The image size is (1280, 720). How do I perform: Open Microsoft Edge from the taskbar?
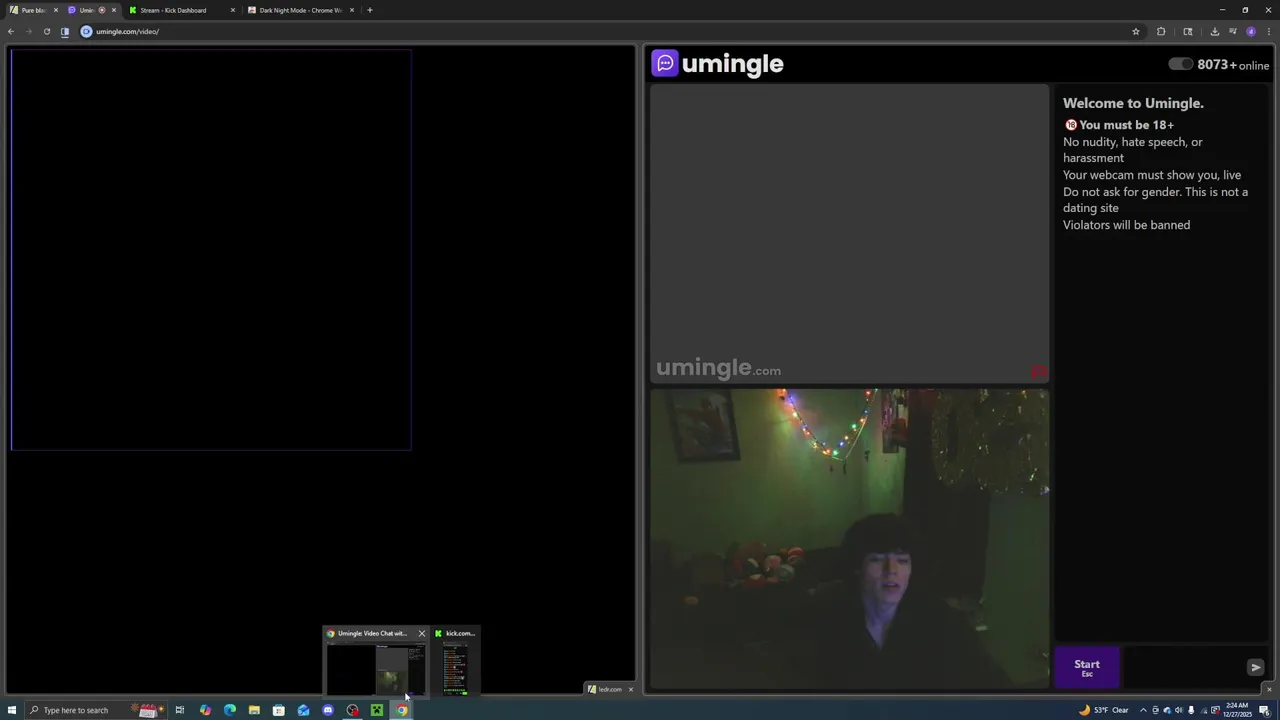coord(230,710)
